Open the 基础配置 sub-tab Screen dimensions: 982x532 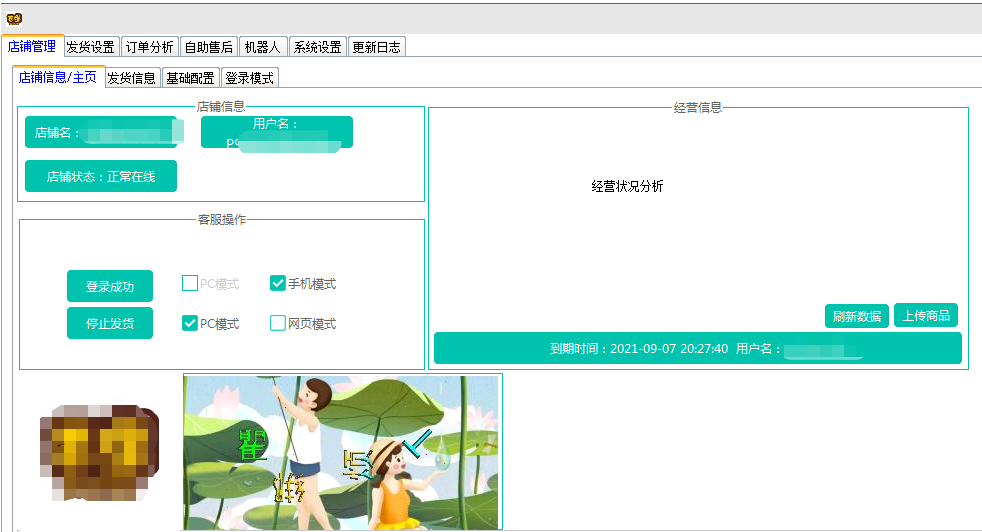[190, 78]
